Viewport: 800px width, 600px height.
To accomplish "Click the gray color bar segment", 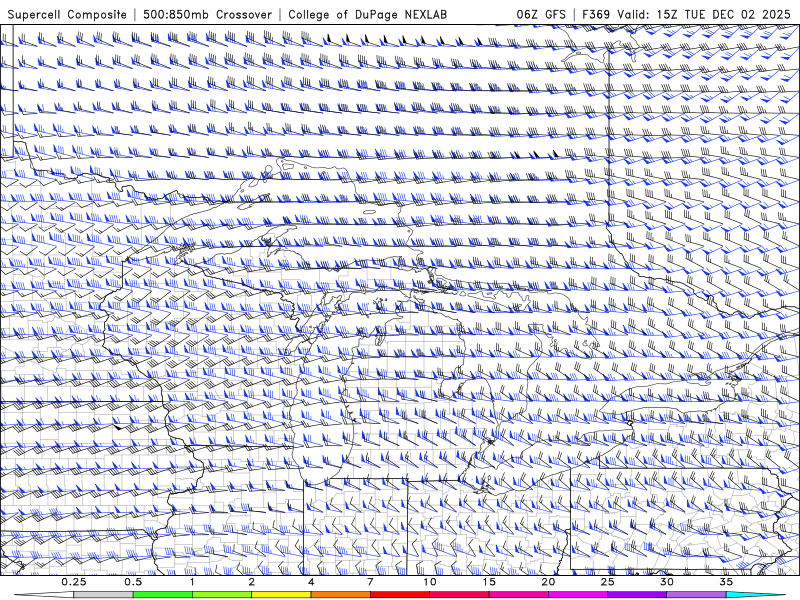I will click(104, 595).
